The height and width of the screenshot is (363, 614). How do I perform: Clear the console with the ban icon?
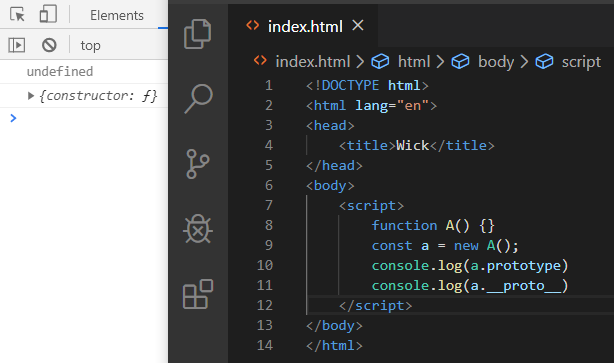[49, 45]
